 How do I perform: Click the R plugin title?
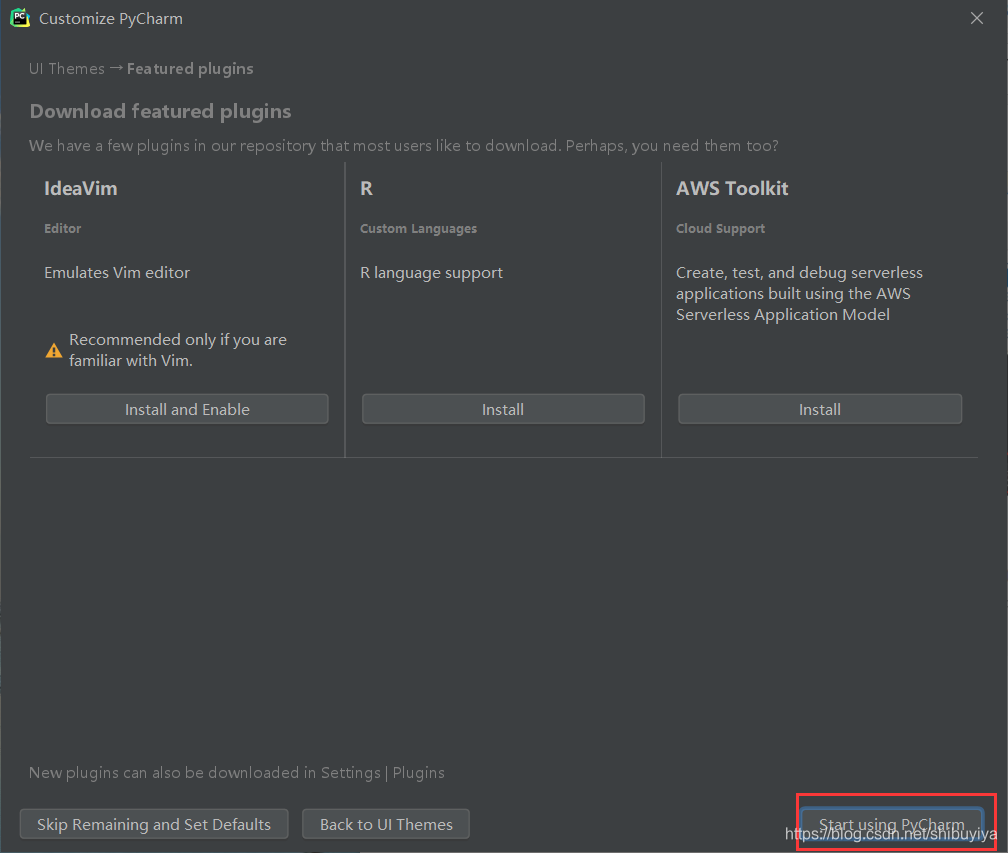tap(366, 188)
